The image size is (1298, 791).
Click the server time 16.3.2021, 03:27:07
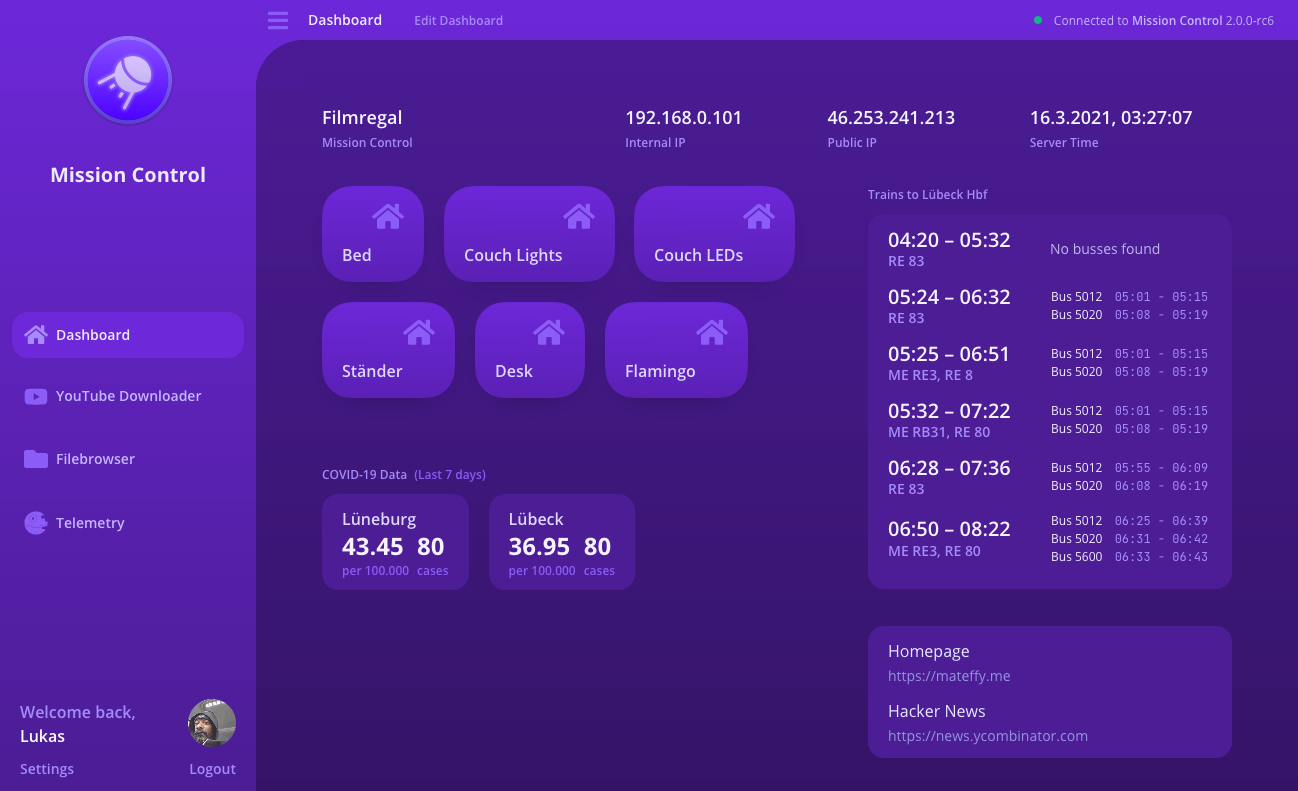(1111, 118)
